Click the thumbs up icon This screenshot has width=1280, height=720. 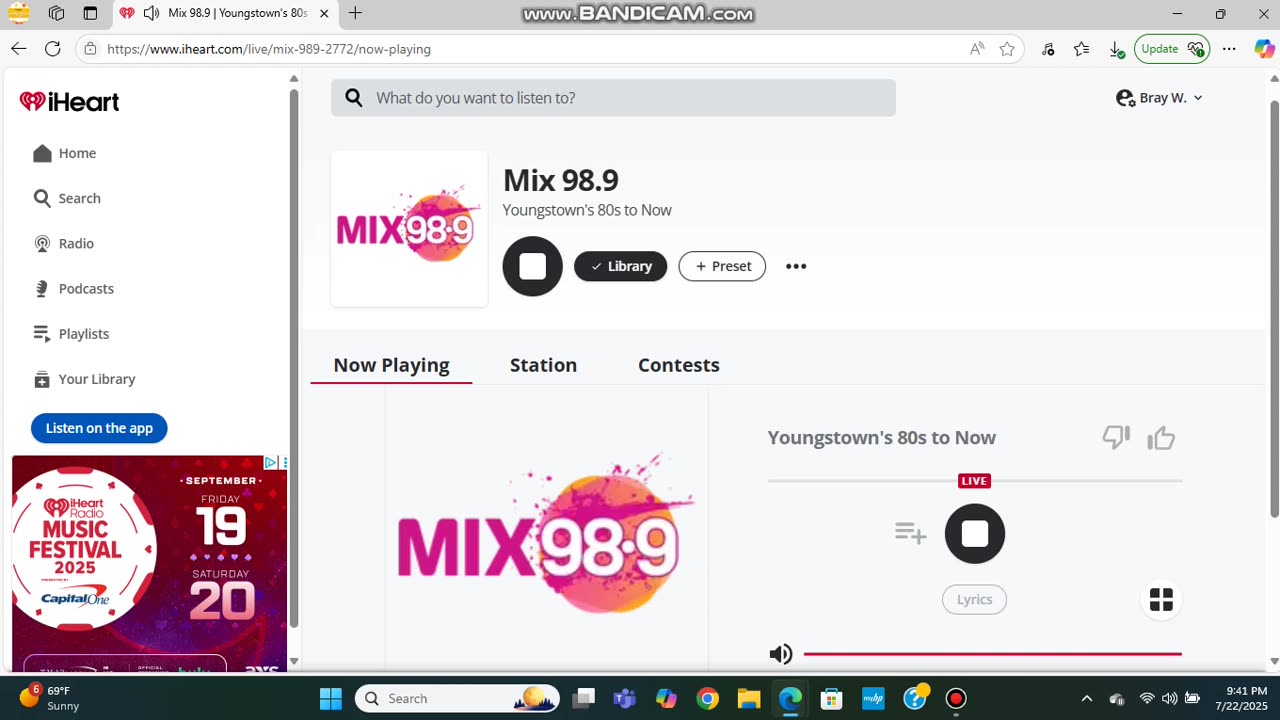[x=1161, y=437]
